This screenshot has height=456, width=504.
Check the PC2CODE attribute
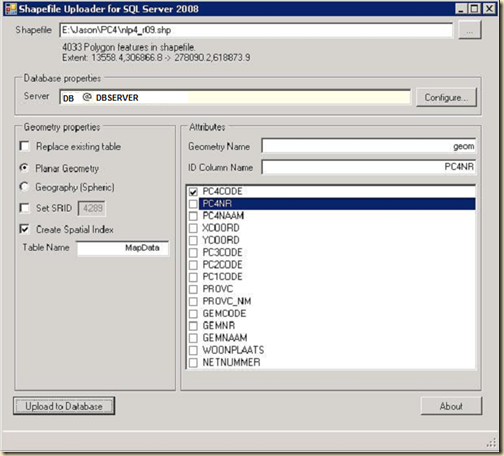[x=193, y=265]
